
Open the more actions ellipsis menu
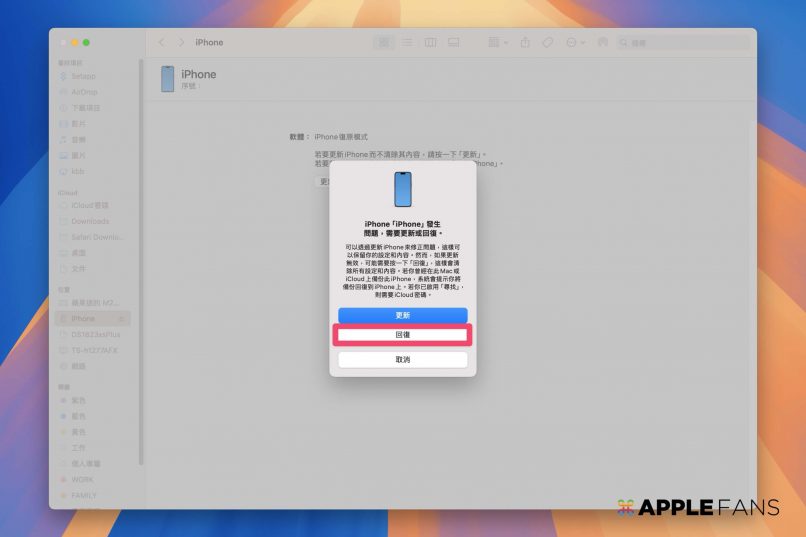tap(574, 43)
